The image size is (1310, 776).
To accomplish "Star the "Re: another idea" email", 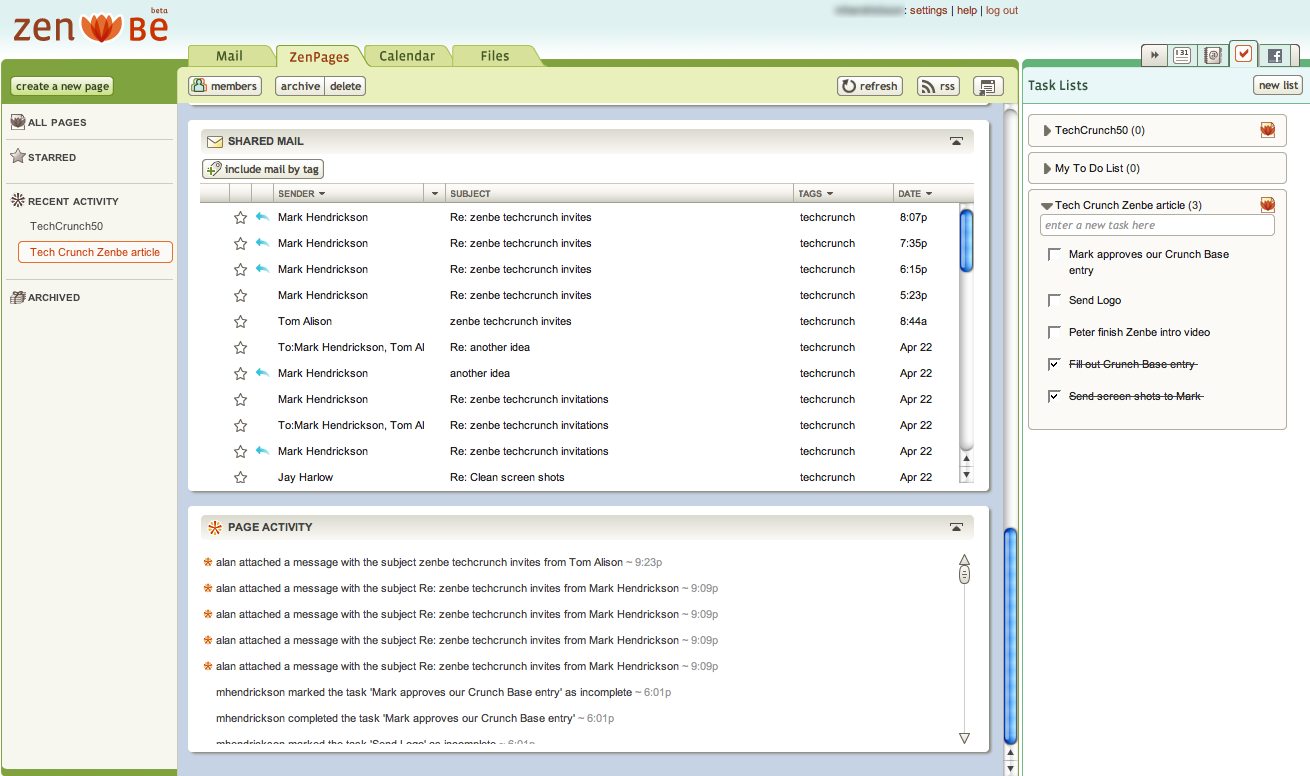I will tap(240, 347).
